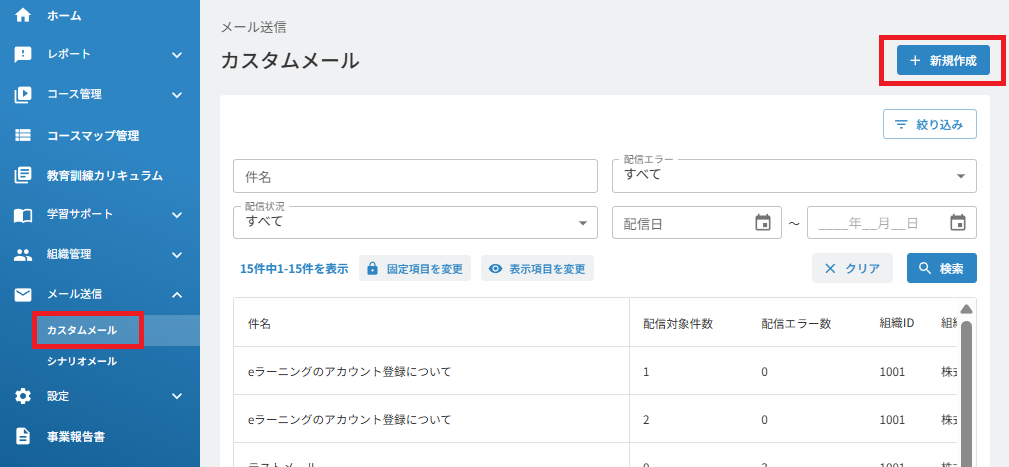Click the 検索 button
The image size is (1009, 467).
942,269
